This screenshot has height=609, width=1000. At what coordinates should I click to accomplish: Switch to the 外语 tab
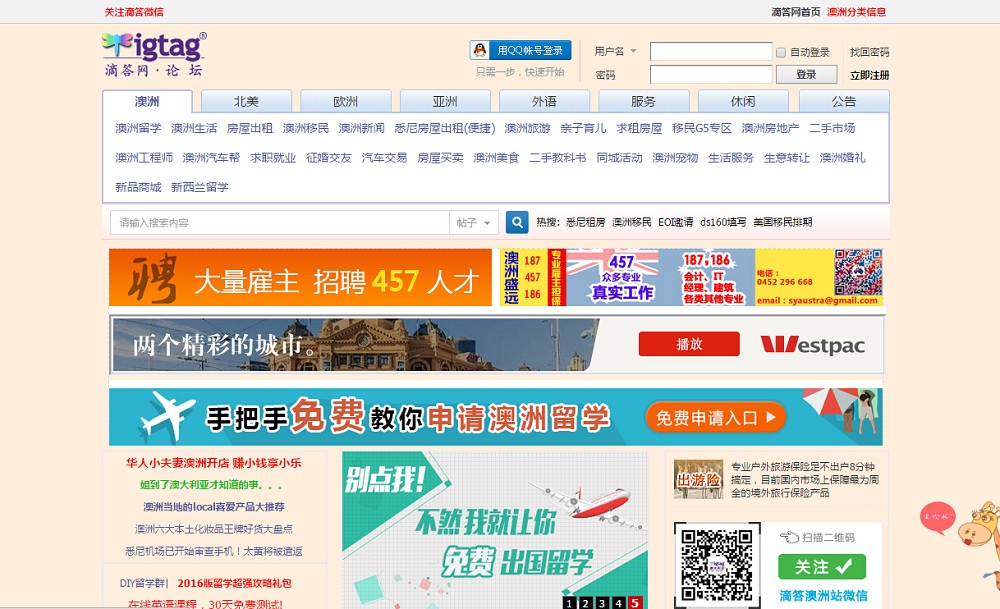tap(545, 101)
